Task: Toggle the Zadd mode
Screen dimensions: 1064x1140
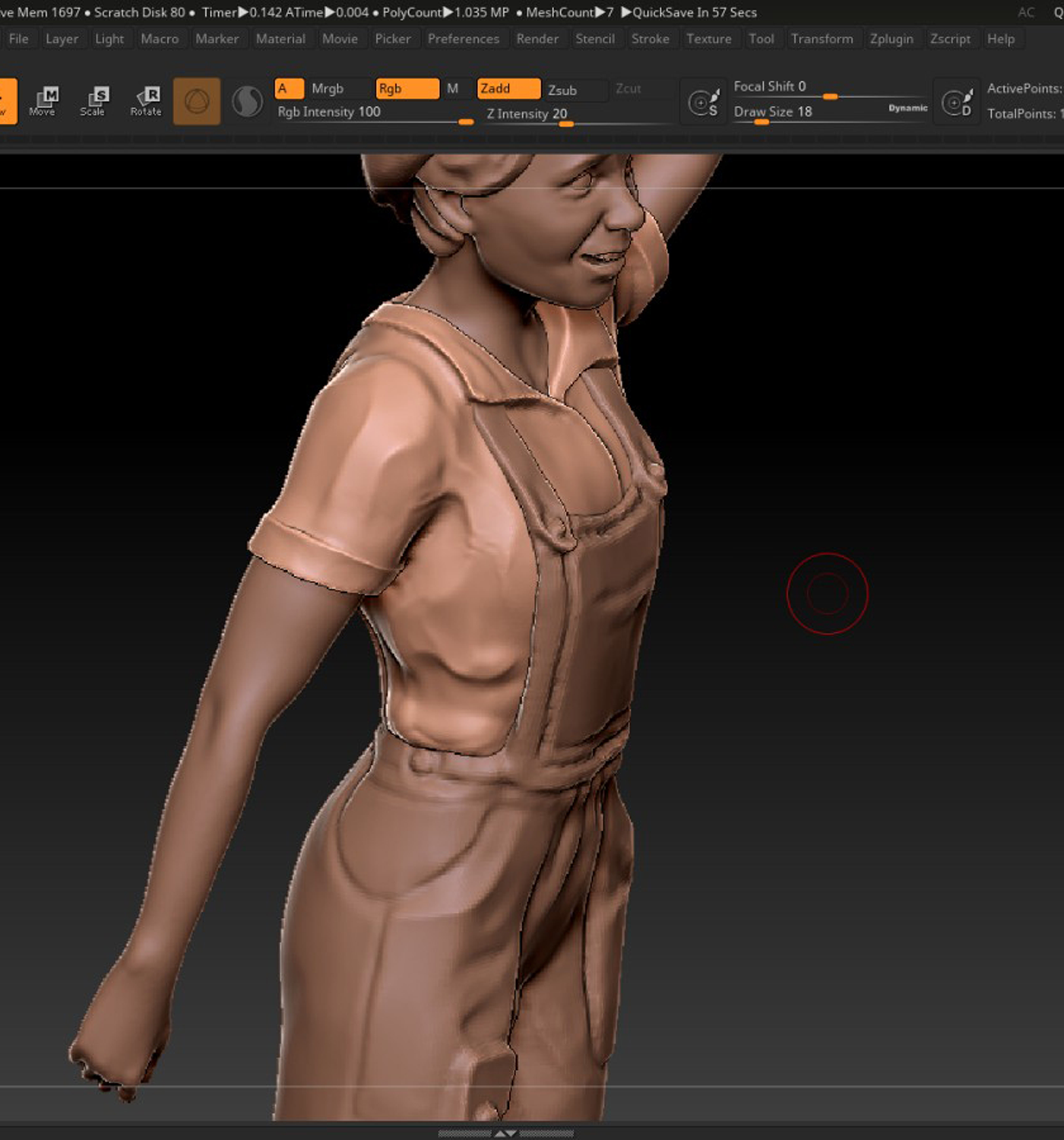Action: pos(508,89)
